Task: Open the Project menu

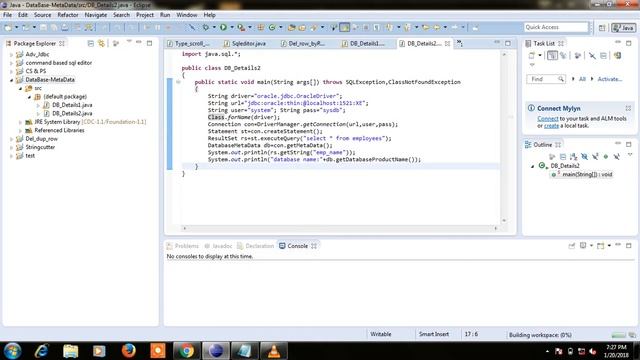Action: [145, 15]
